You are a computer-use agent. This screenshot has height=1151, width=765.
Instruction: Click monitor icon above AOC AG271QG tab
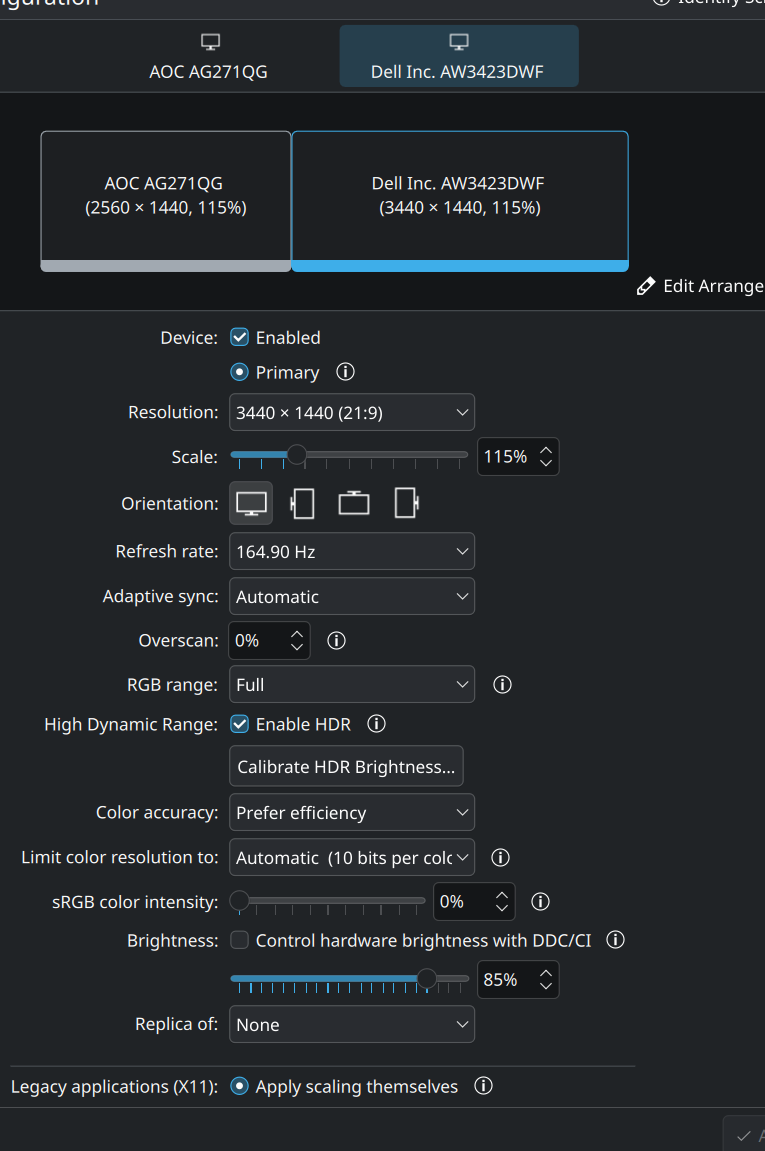pos(210,43)
